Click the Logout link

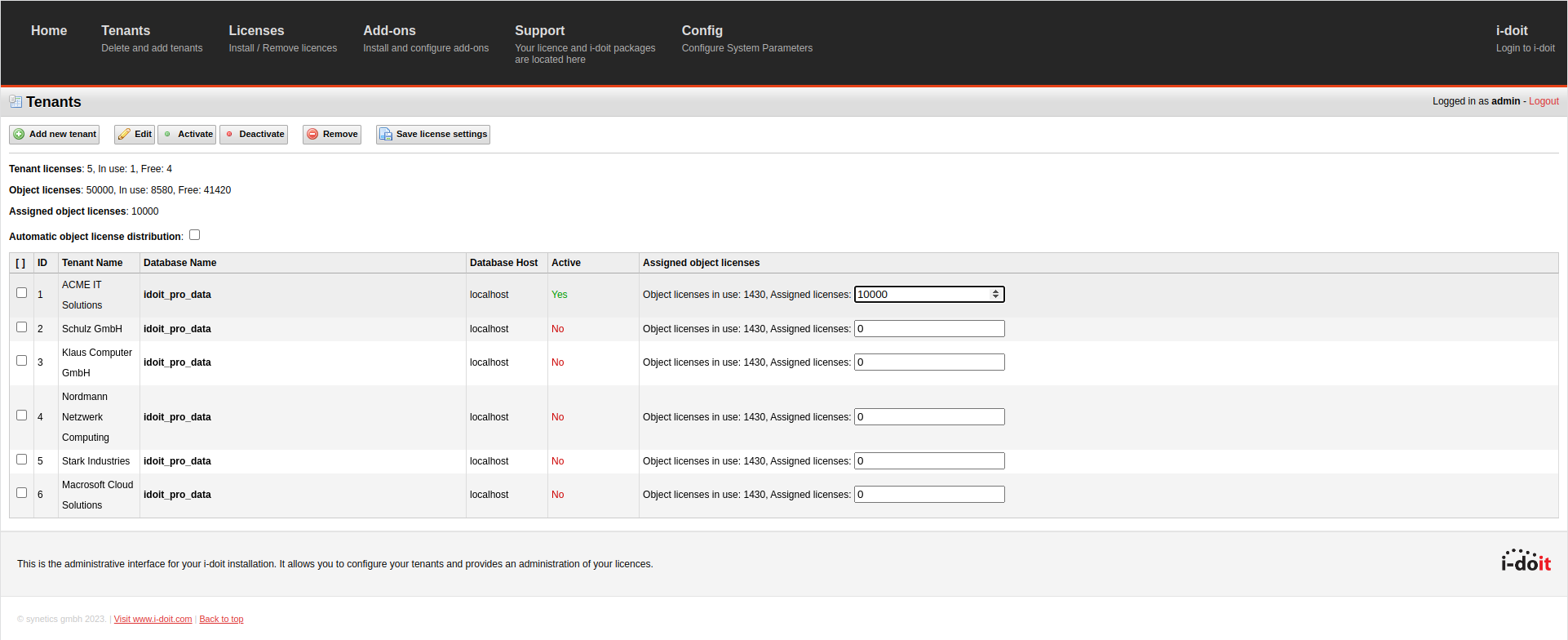1544,101
